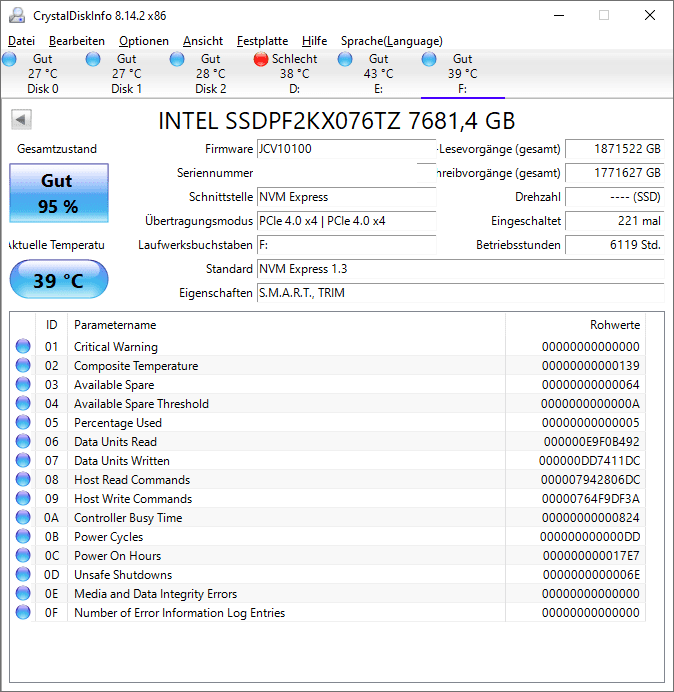The width and height of the screenshot is (674, 692).
Task: Open the Hilfe menu
Action: [x=314, y=41]
